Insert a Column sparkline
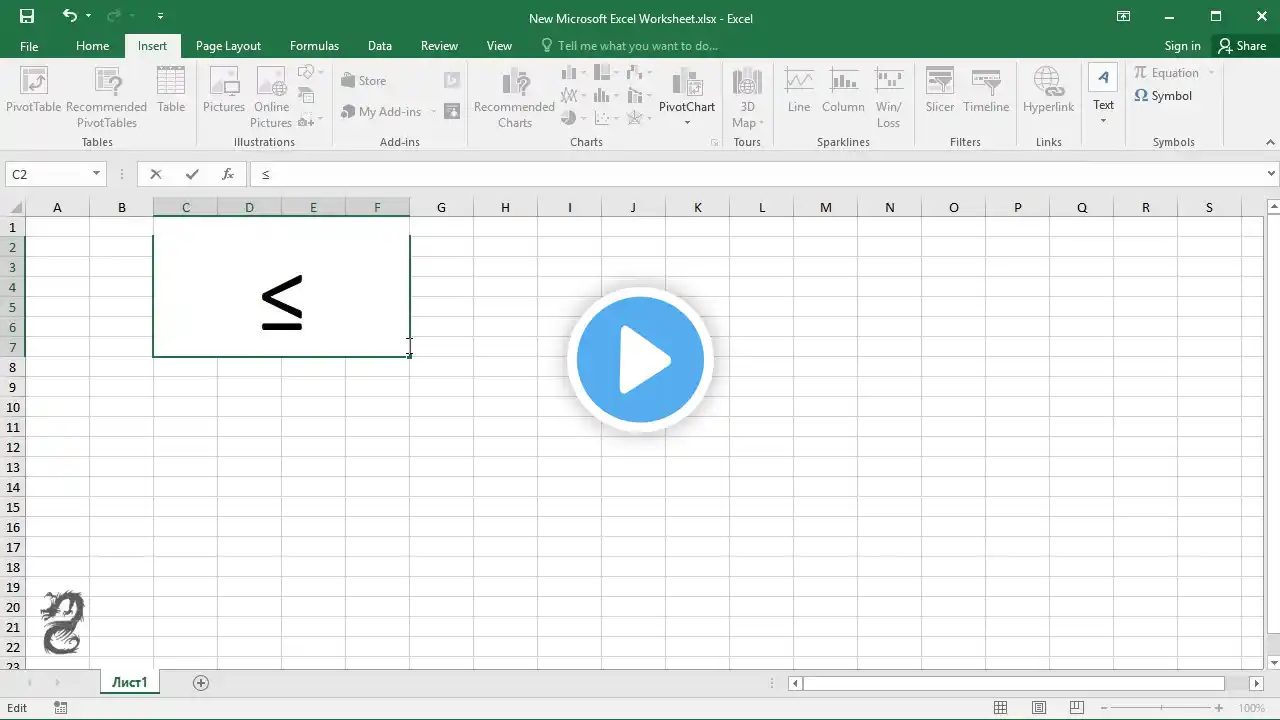 (843, 90)
